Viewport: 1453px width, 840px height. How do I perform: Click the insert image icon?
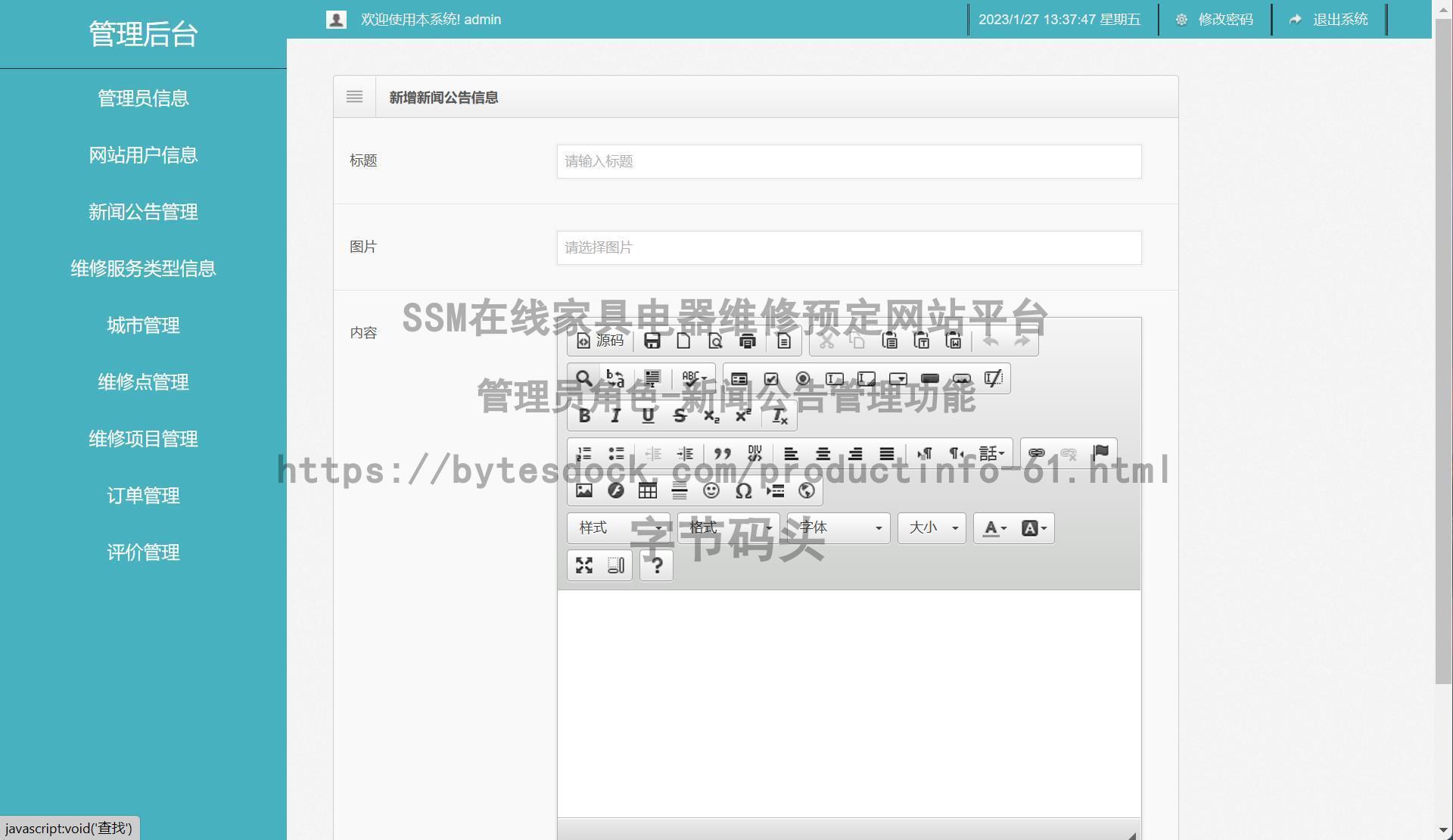click(584, 490)
